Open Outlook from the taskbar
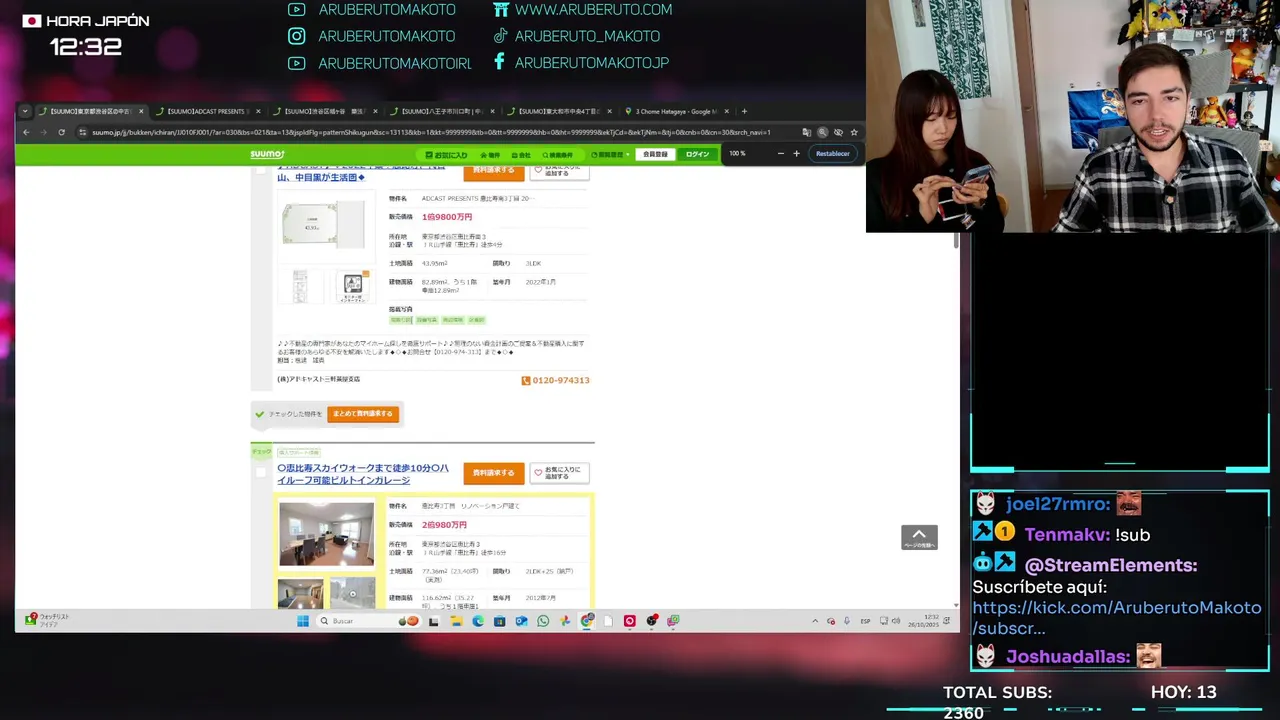Viewport: 1280px width, 720px height. click(521, 621)
